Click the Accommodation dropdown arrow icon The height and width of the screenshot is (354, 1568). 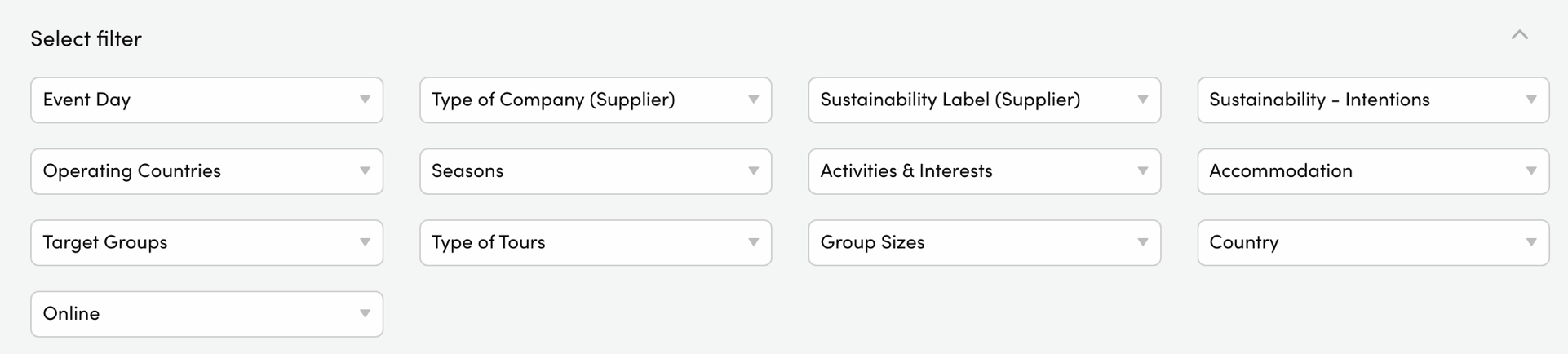pyautogui.click(x=1530, y=171)
